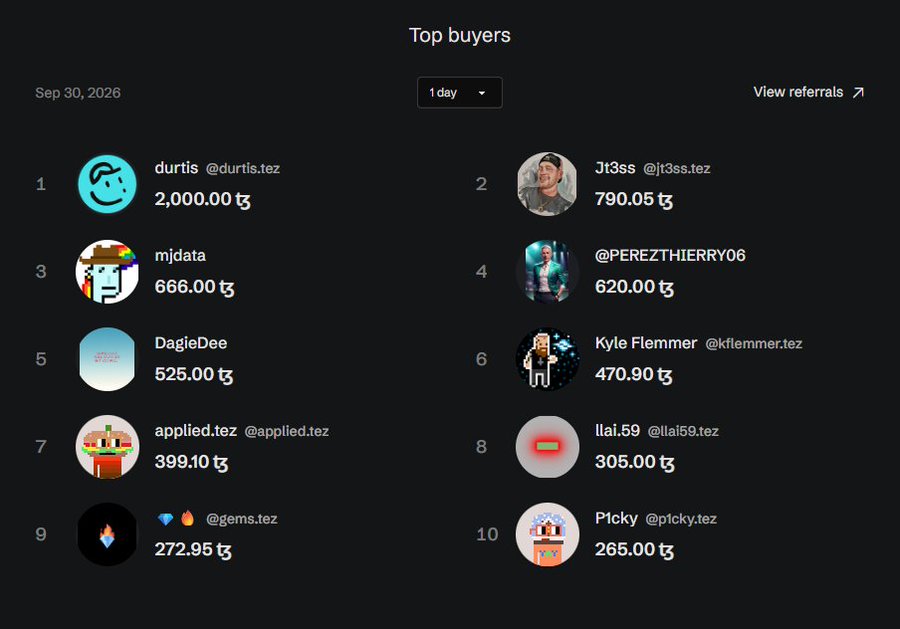Click the fire emoji in rank 9's name

188,518
